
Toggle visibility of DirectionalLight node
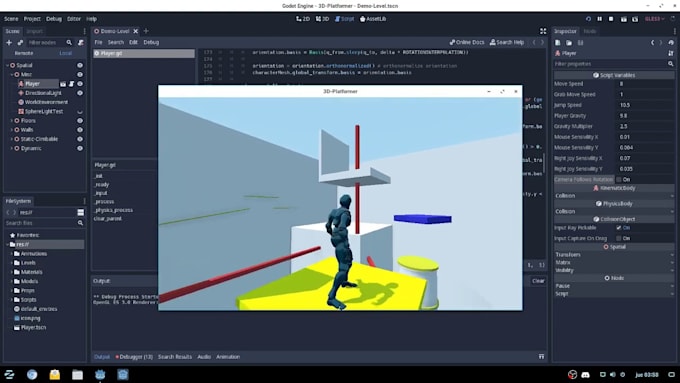(80, 93)
